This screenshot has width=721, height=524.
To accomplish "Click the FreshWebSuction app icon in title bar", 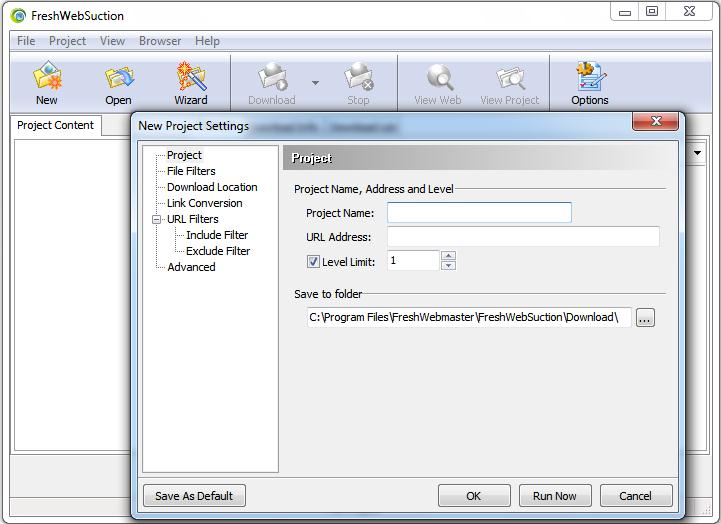I will [18, 15].
